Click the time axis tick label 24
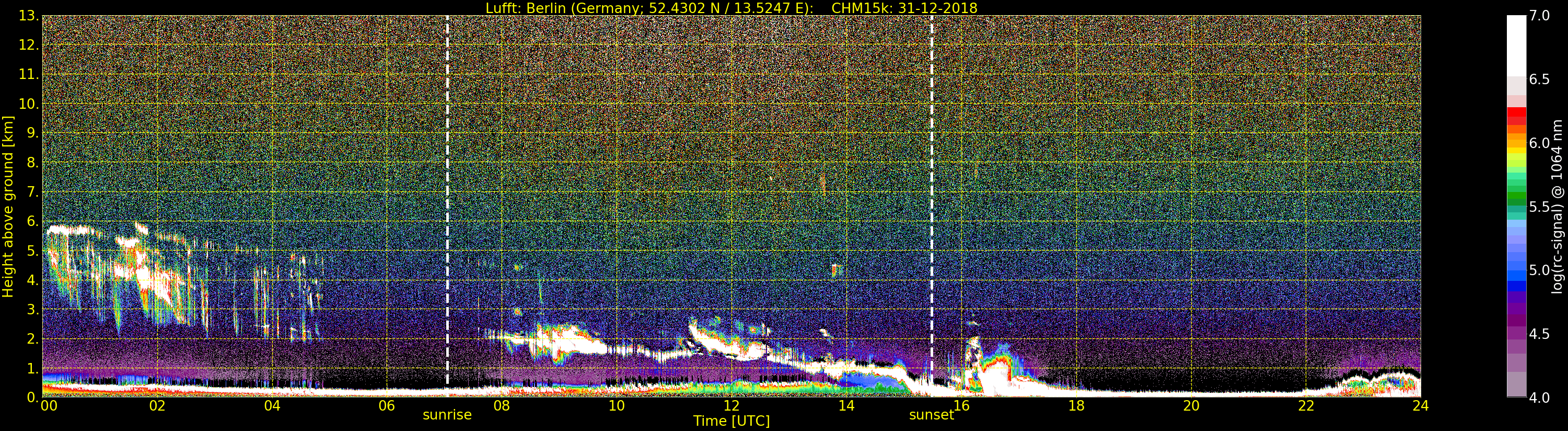The image size is (1568, 431). pos(1420,406)
